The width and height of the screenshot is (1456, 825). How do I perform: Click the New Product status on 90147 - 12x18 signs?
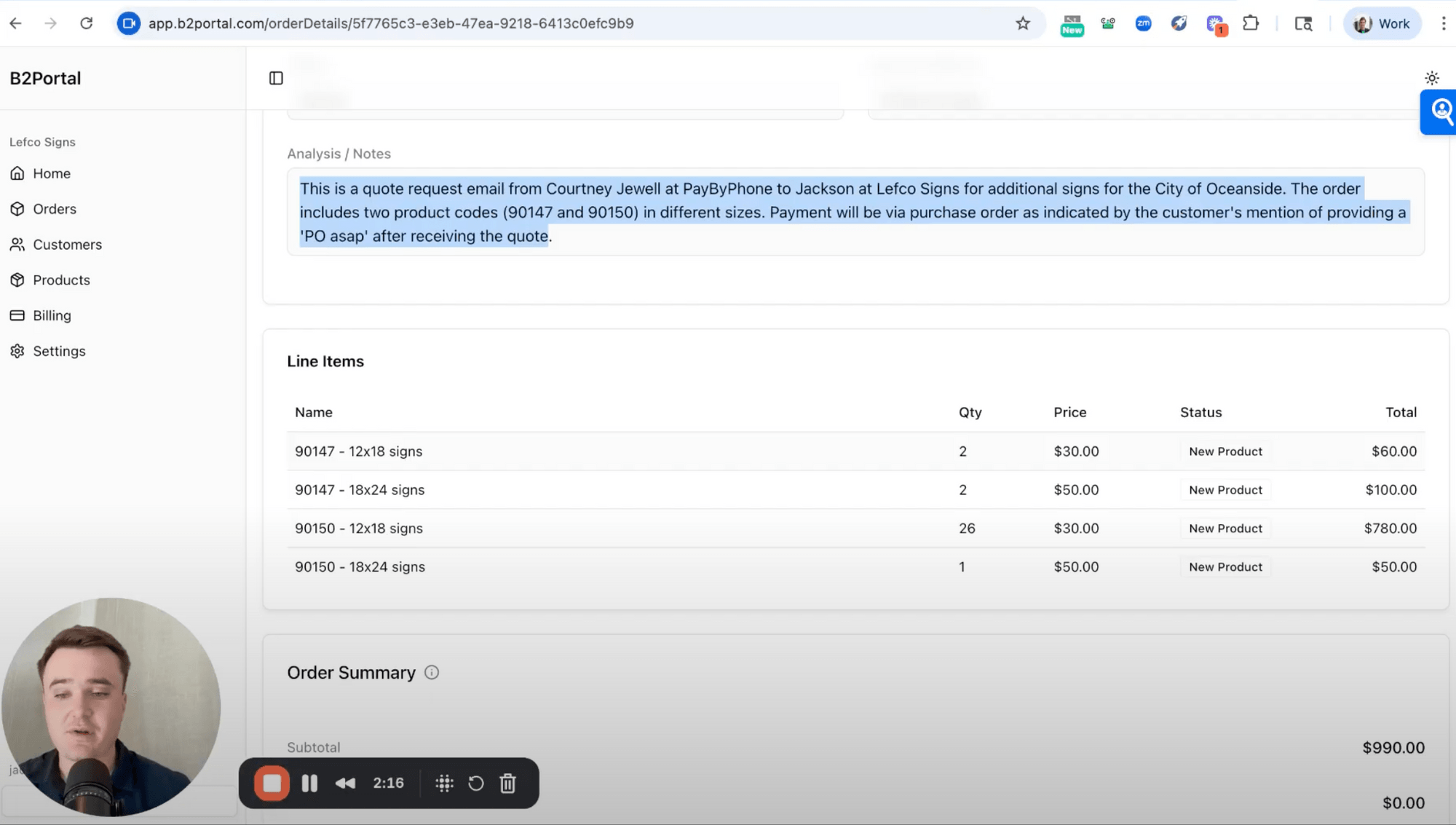(x=1225, y=451)
